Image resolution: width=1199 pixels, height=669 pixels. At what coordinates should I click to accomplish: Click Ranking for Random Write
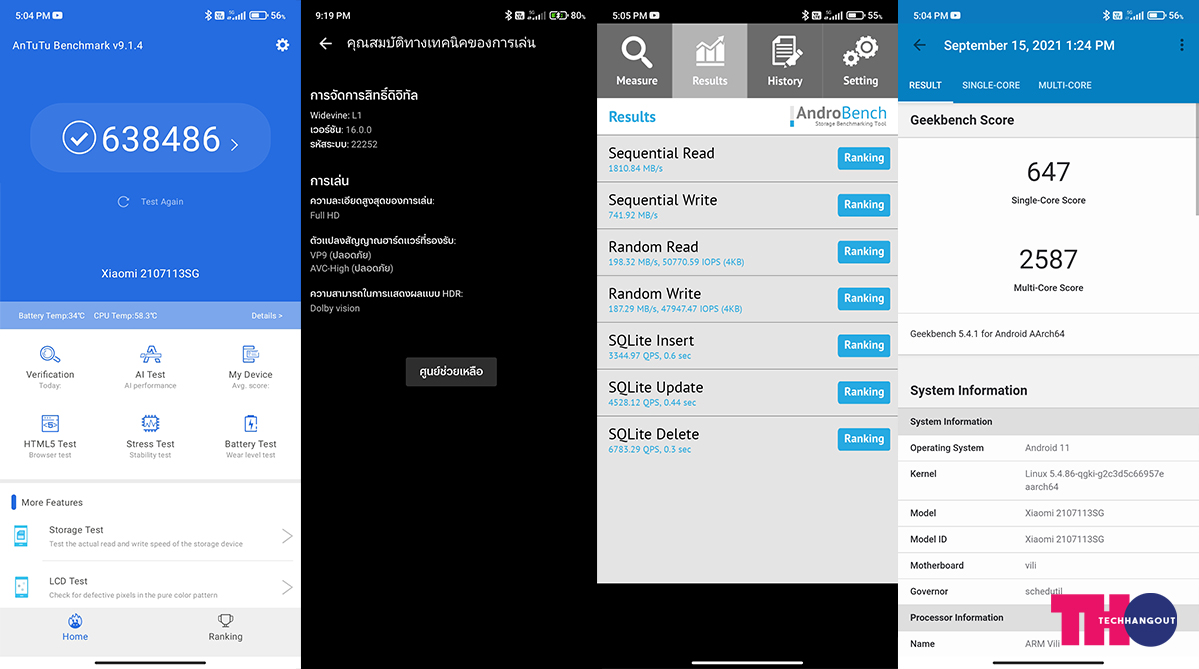(864, 298)
